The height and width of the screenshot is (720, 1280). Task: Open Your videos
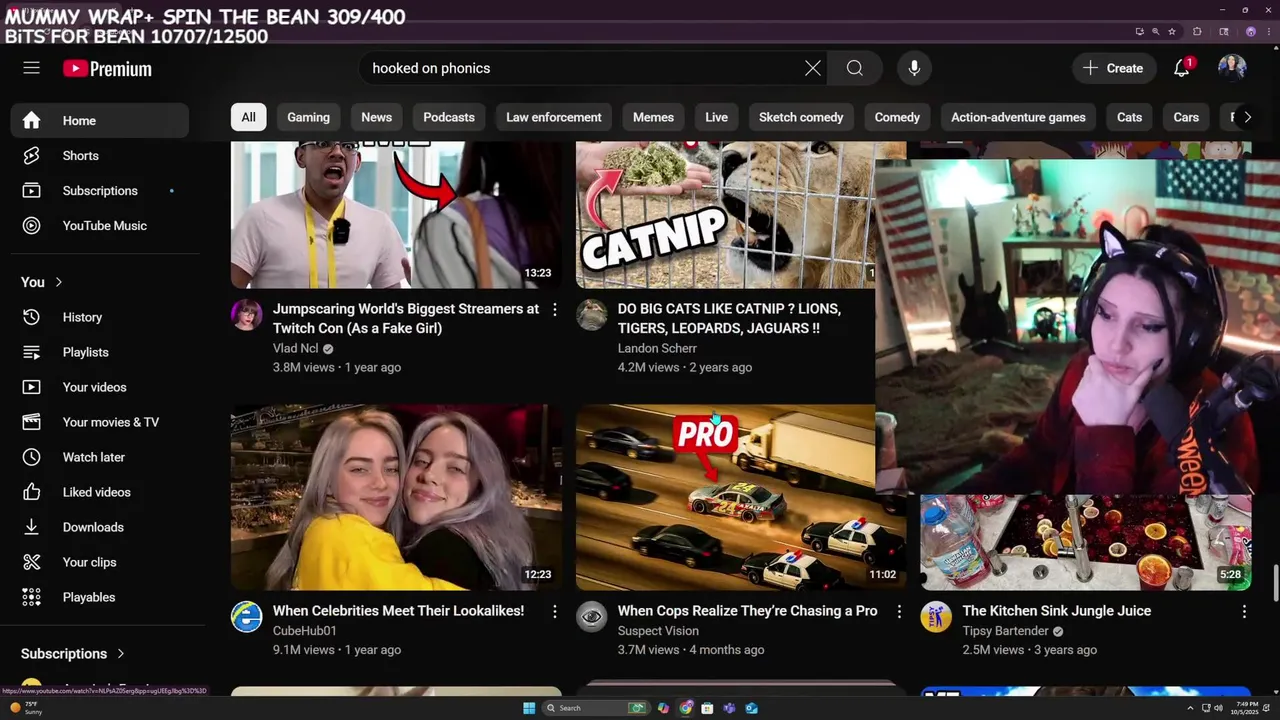tap(100, 387)
